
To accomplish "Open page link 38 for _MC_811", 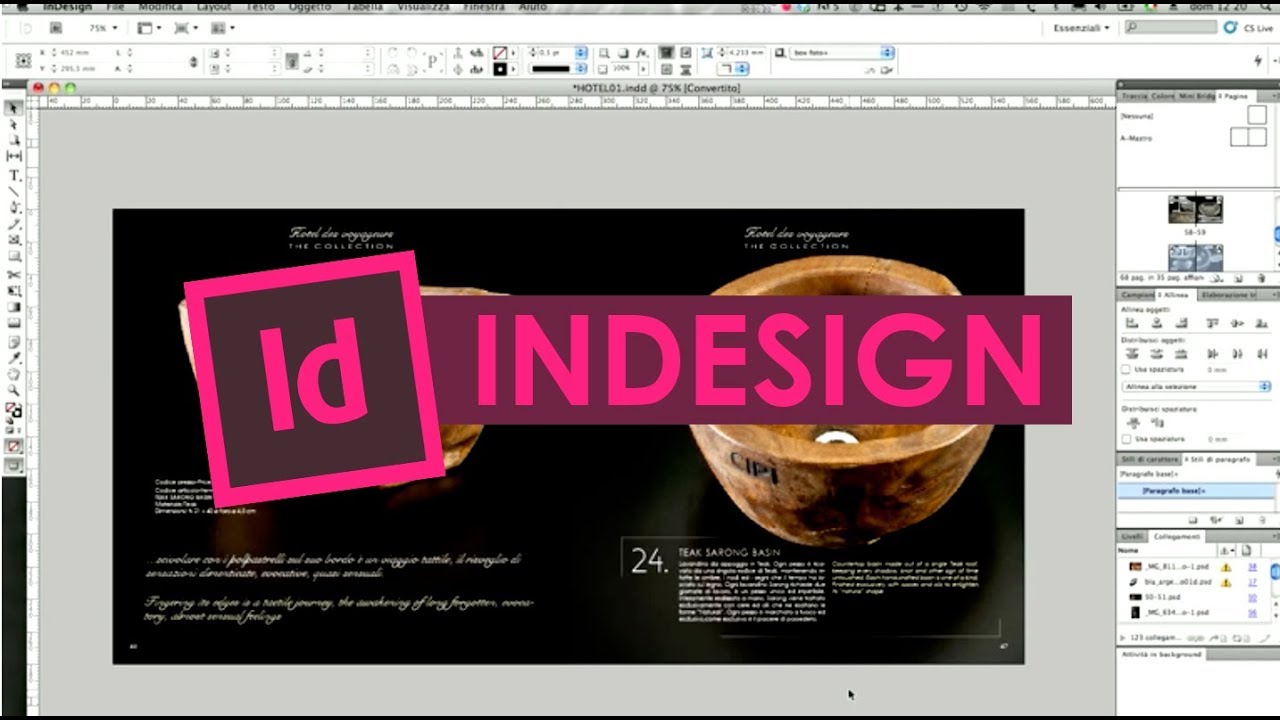I will [1252, 567].
